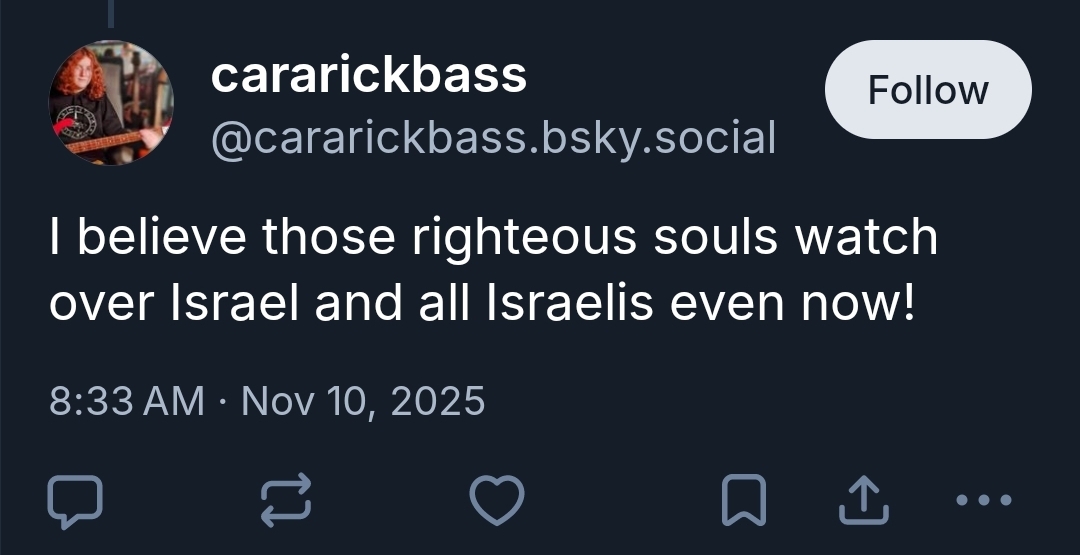The height and width of the screenshot is (555, 1080).
Task: Click the 8:33 AM post time
Action: click(125, 401)
